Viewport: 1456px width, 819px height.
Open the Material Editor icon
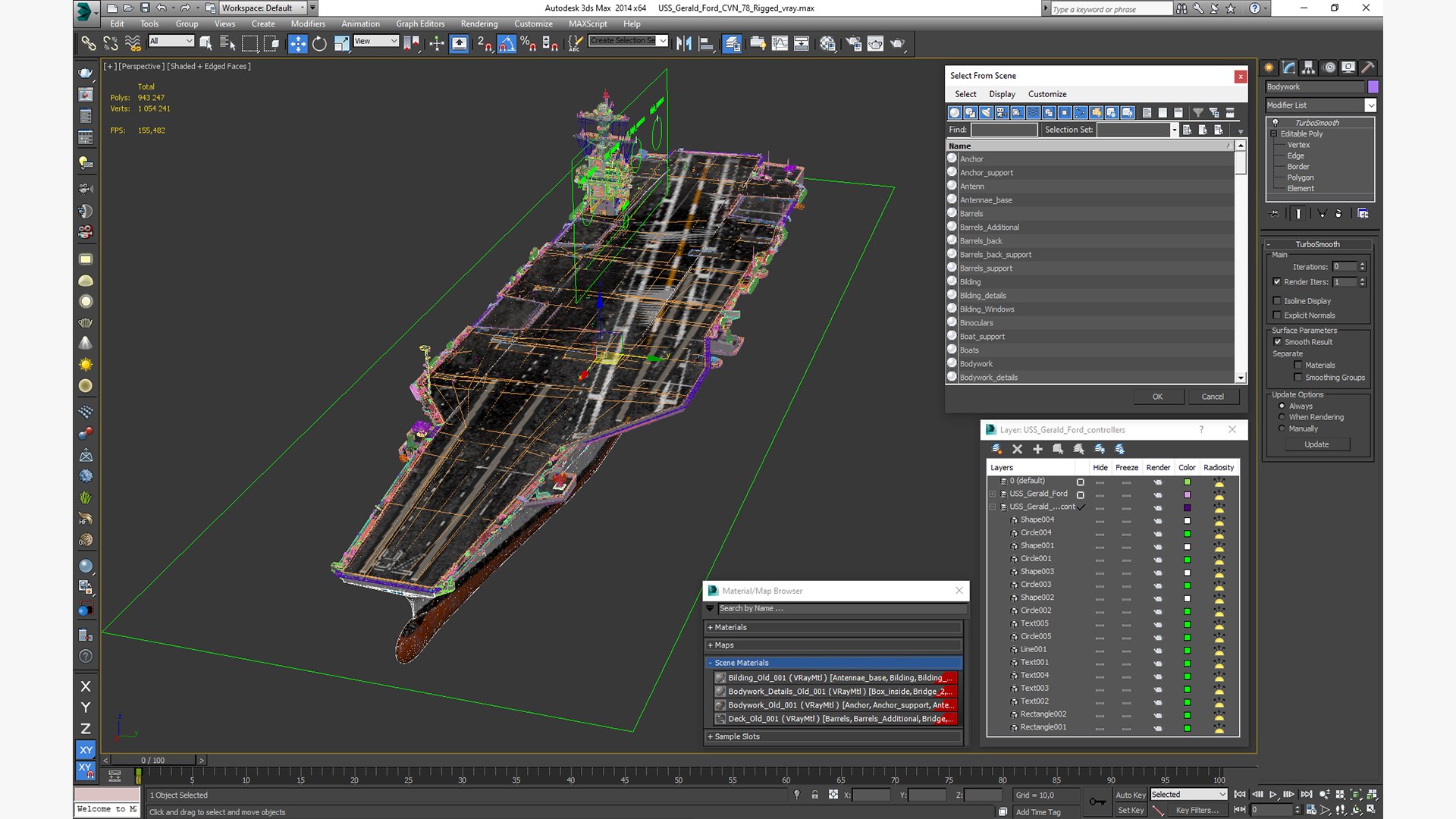[x=827, y=43]
